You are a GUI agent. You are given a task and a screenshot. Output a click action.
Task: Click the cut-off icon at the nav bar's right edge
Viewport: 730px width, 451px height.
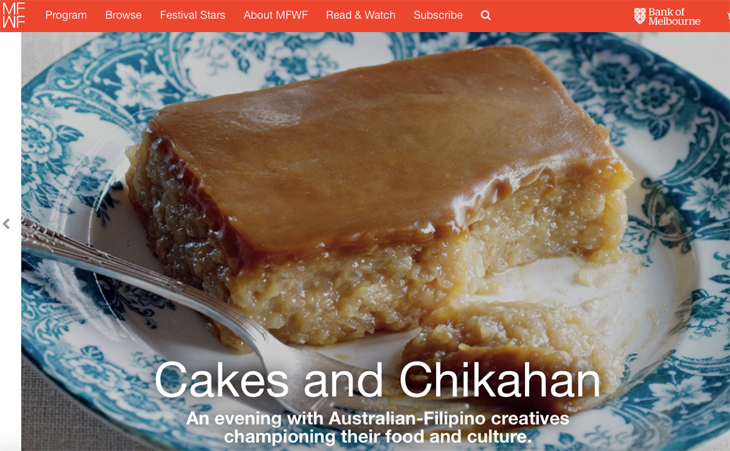pyautogui.click(x=728, y=16)
